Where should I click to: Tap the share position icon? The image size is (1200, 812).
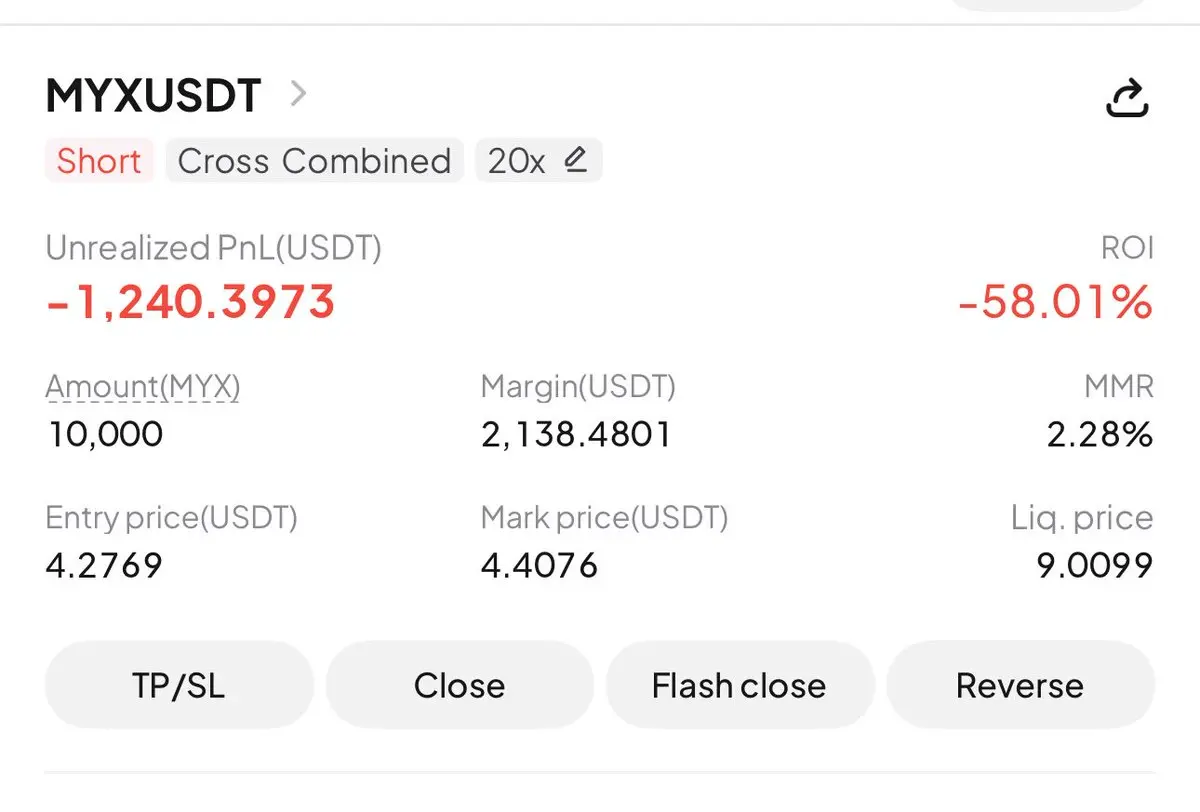pos(1127,97)
